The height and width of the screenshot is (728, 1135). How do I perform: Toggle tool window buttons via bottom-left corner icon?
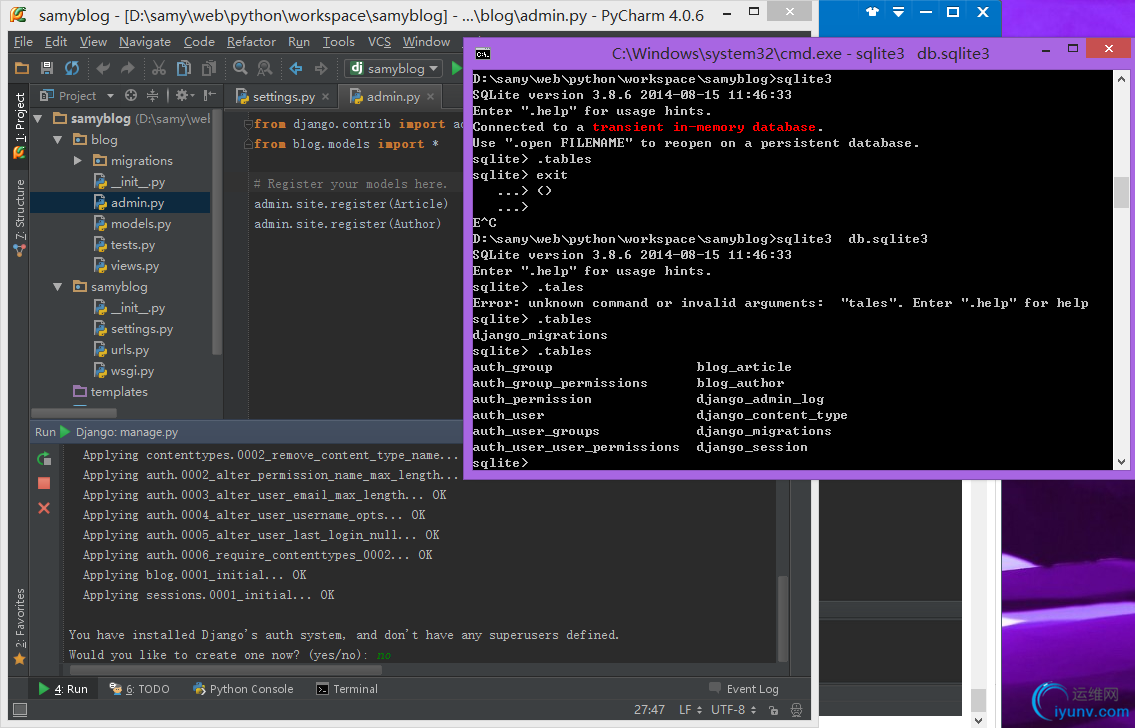(20, 710)
